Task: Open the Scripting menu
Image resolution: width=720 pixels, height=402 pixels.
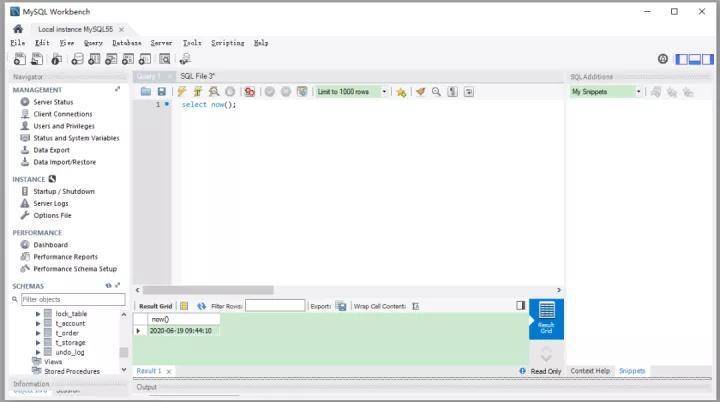Action: tap(228, 43)
